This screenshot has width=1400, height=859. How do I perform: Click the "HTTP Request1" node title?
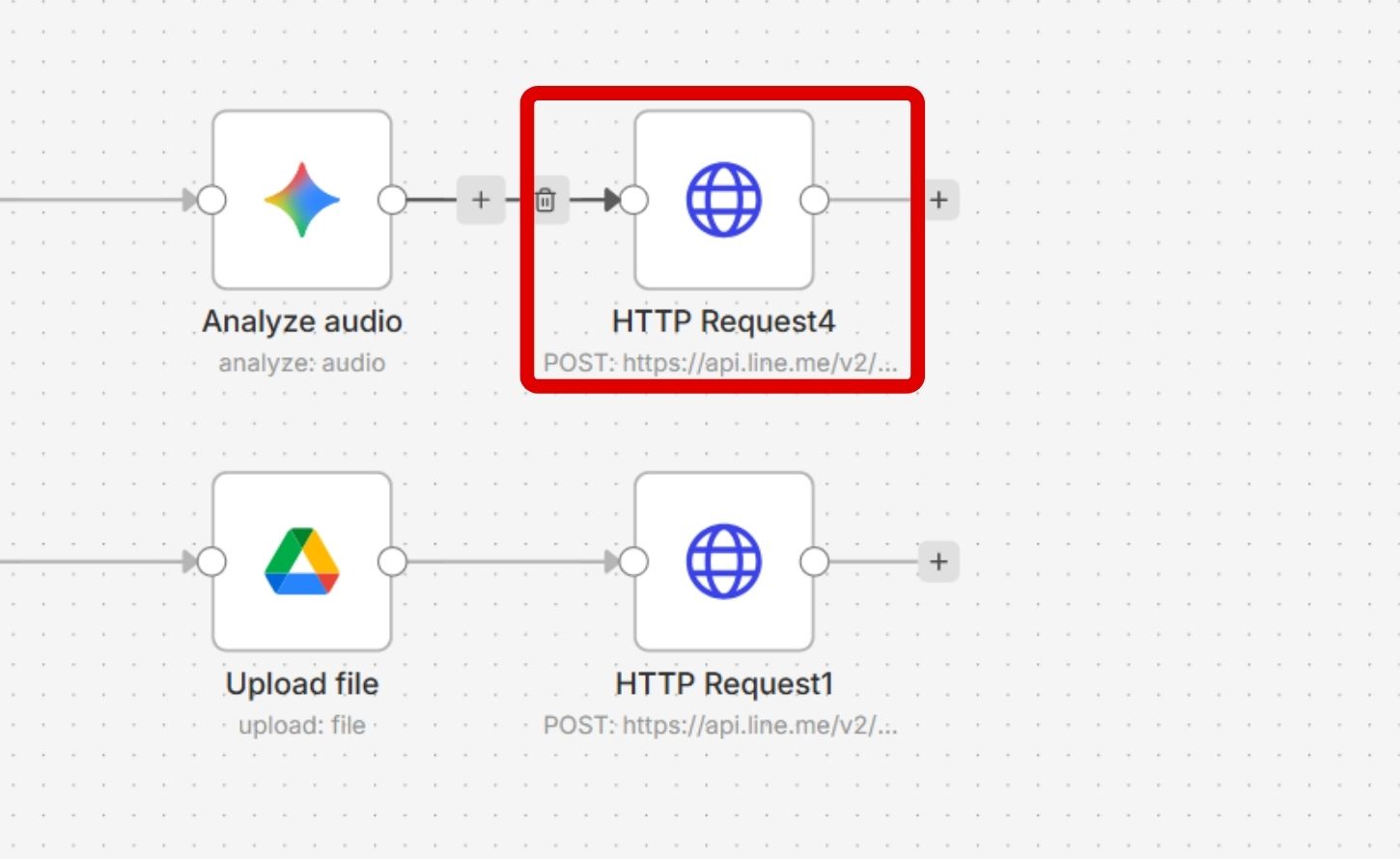[x=723, y=683]
